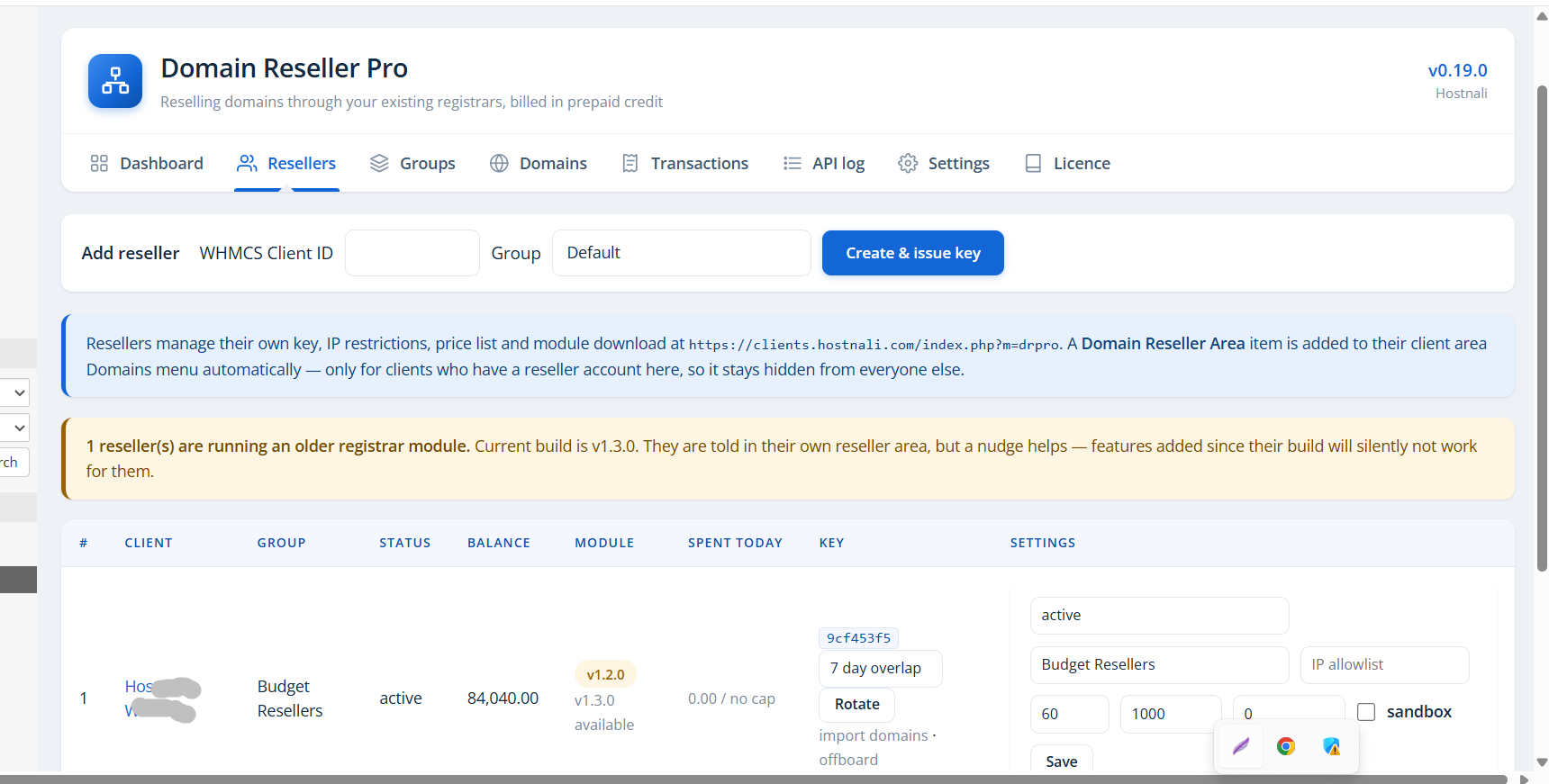This screenshot has height=784, width=1549.
Task: Open the Group dropdown showing Default
Action: click(x=682, y=253)
